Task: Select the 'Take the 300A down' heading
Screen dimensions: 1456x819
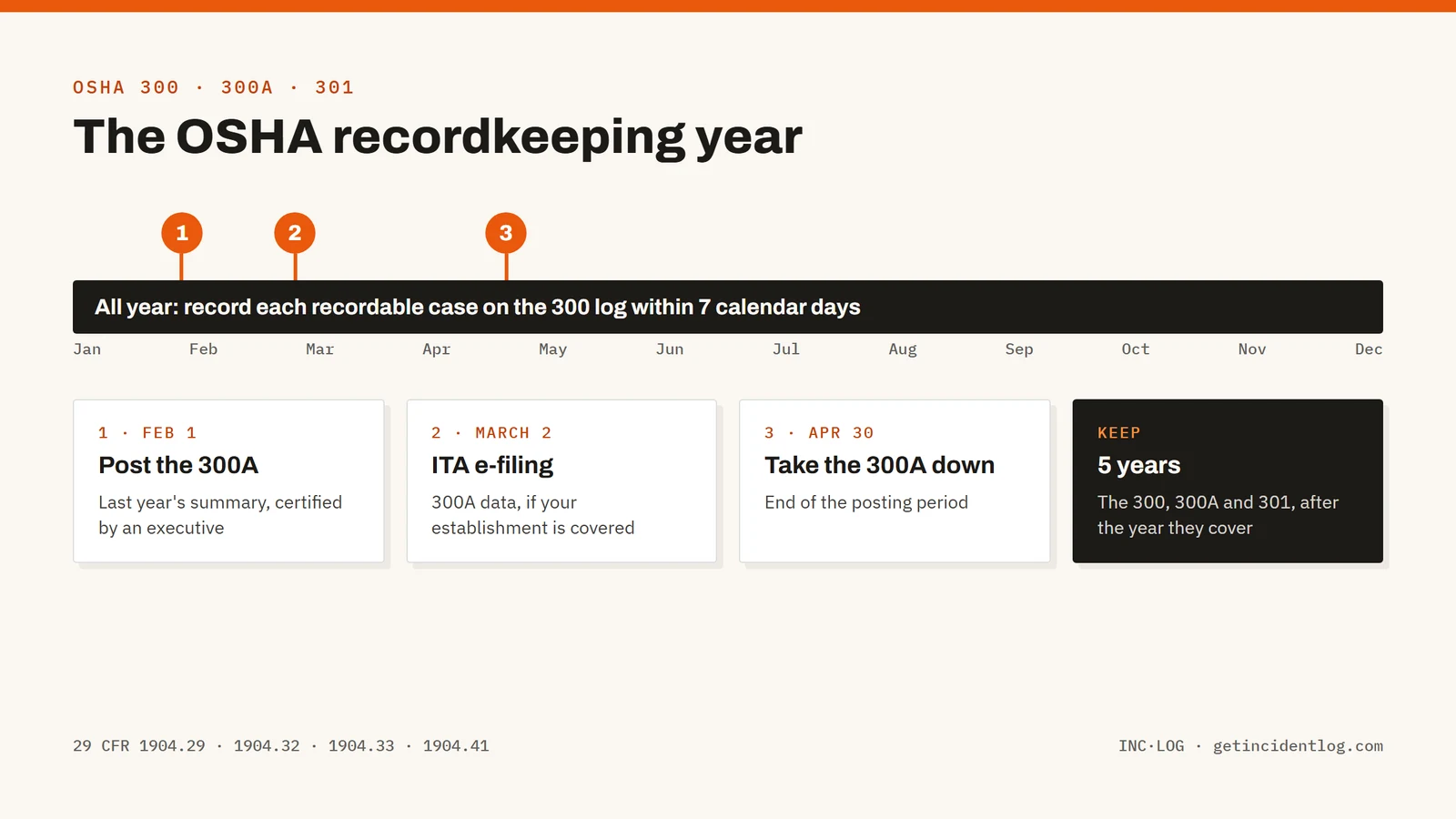Action: coord(879,465)
